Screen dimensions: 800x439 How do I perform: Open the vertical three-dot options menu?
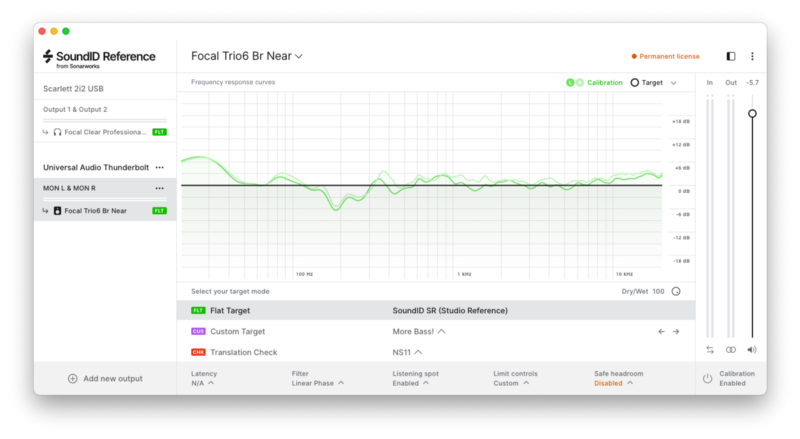752,56
